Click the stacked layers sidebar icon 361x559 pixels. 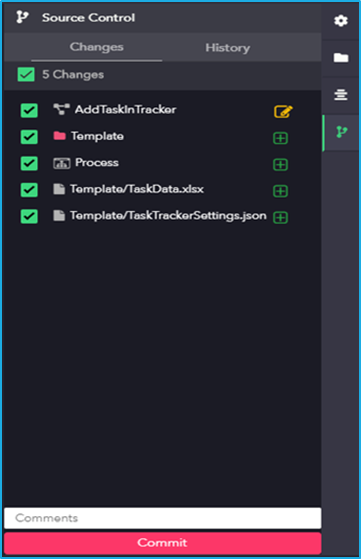click(341, 95)
